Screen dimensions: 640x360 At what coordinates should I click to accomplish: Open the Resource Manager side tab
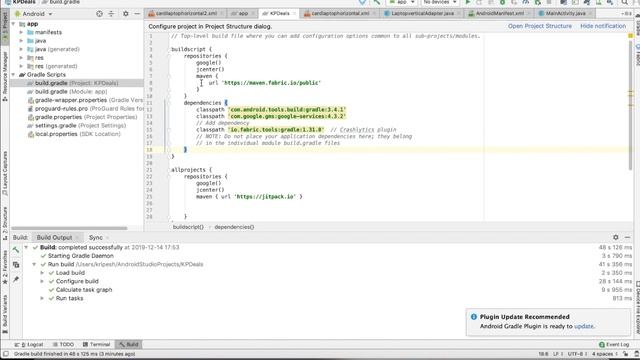[5, 76]
